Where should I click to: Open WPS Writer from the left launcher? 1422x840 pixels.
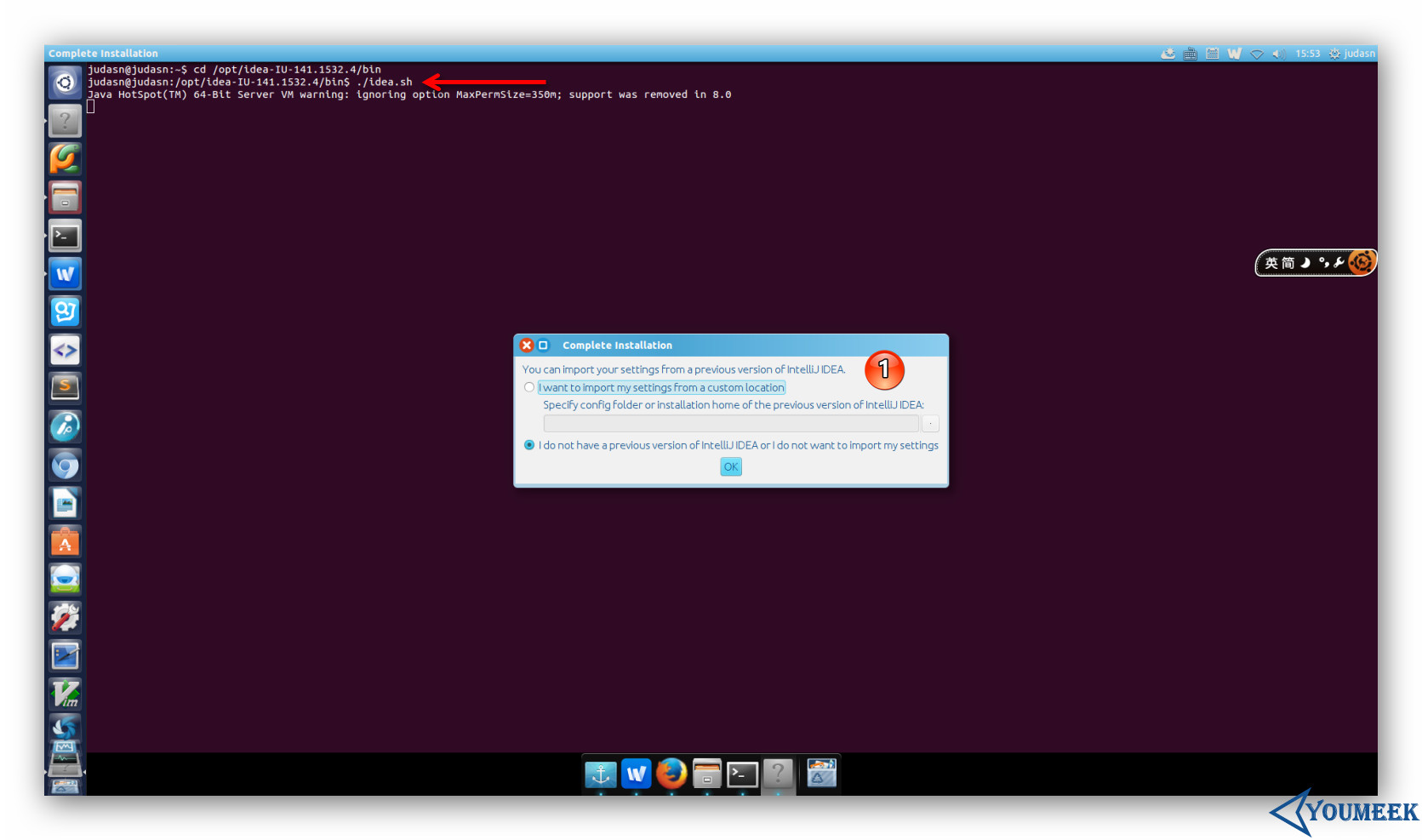pos(65,273)
